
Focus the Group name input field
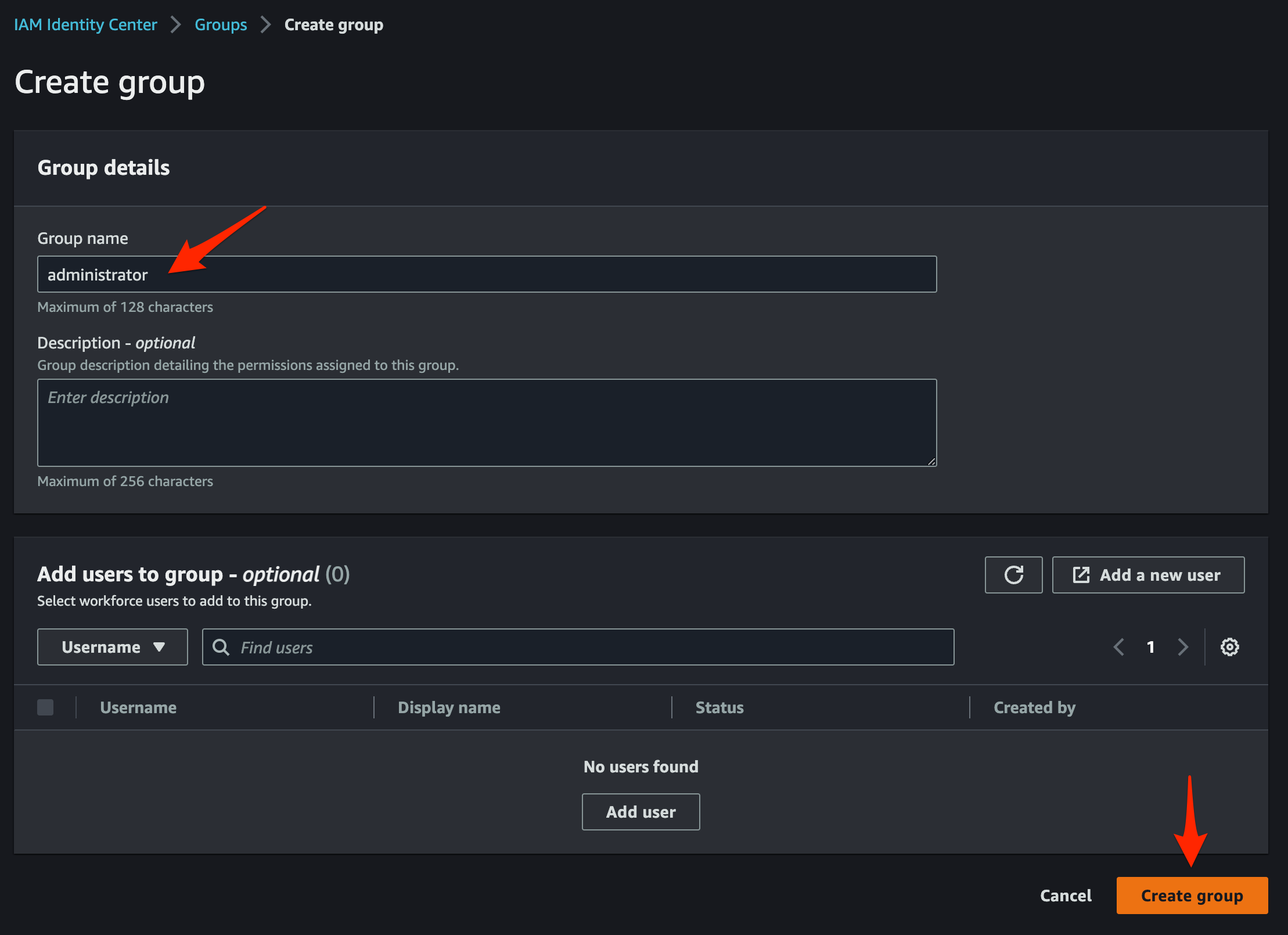(487, 274)
